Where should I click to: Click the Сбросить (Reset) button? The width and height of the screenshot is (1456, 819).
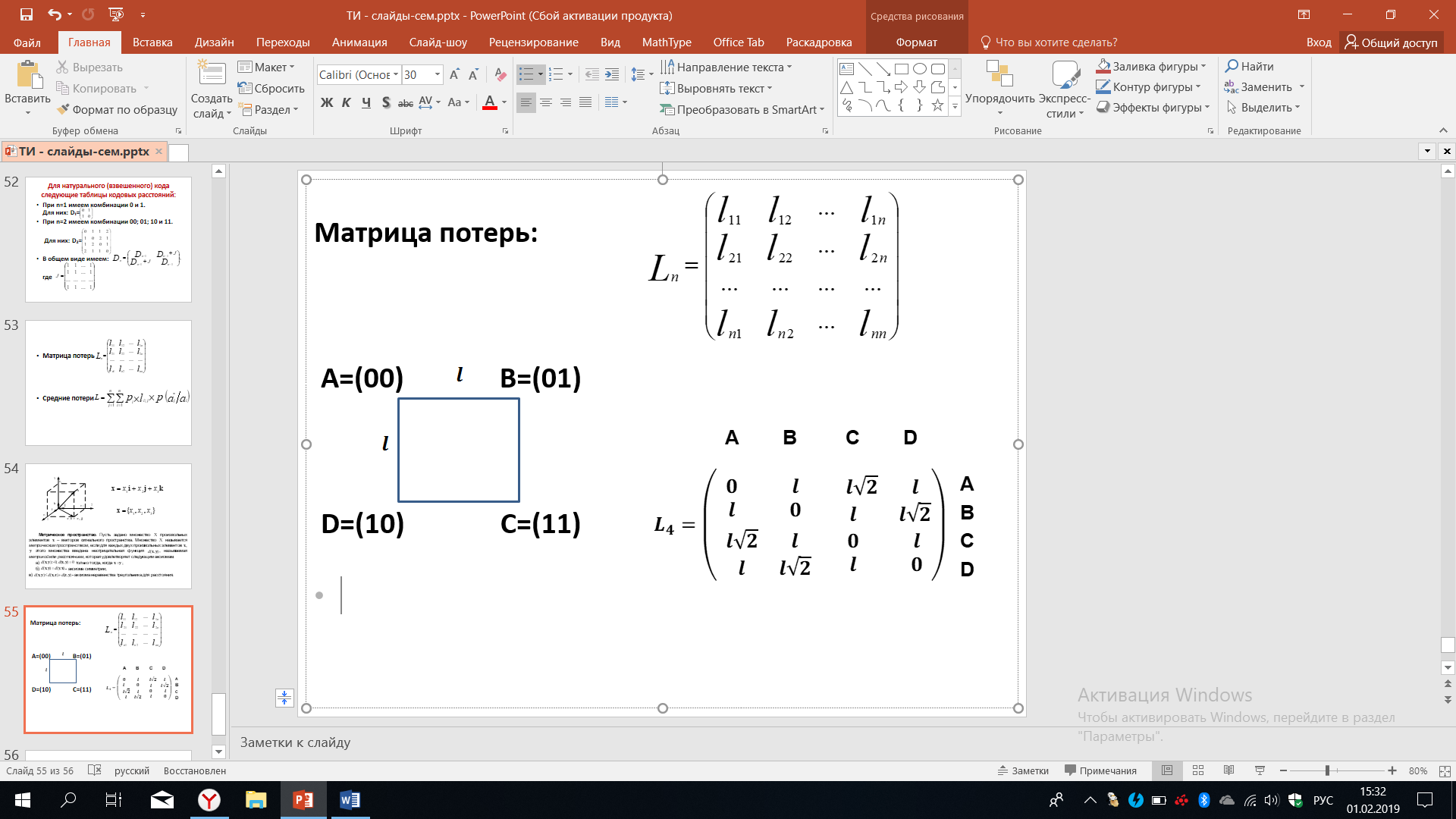271,89
